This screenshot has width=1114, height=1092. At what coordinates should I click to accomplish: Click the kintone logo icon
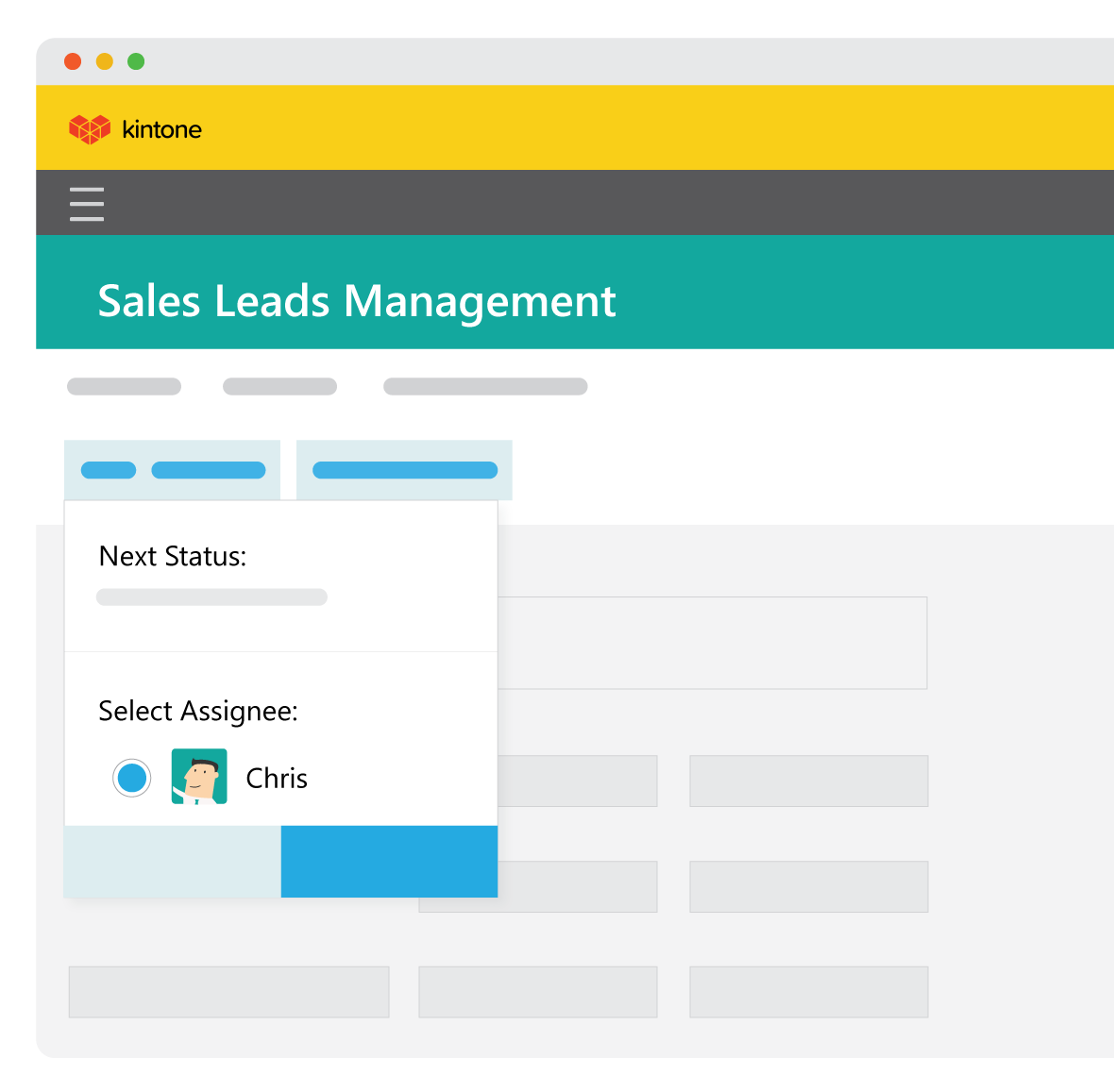click(90, 129)
